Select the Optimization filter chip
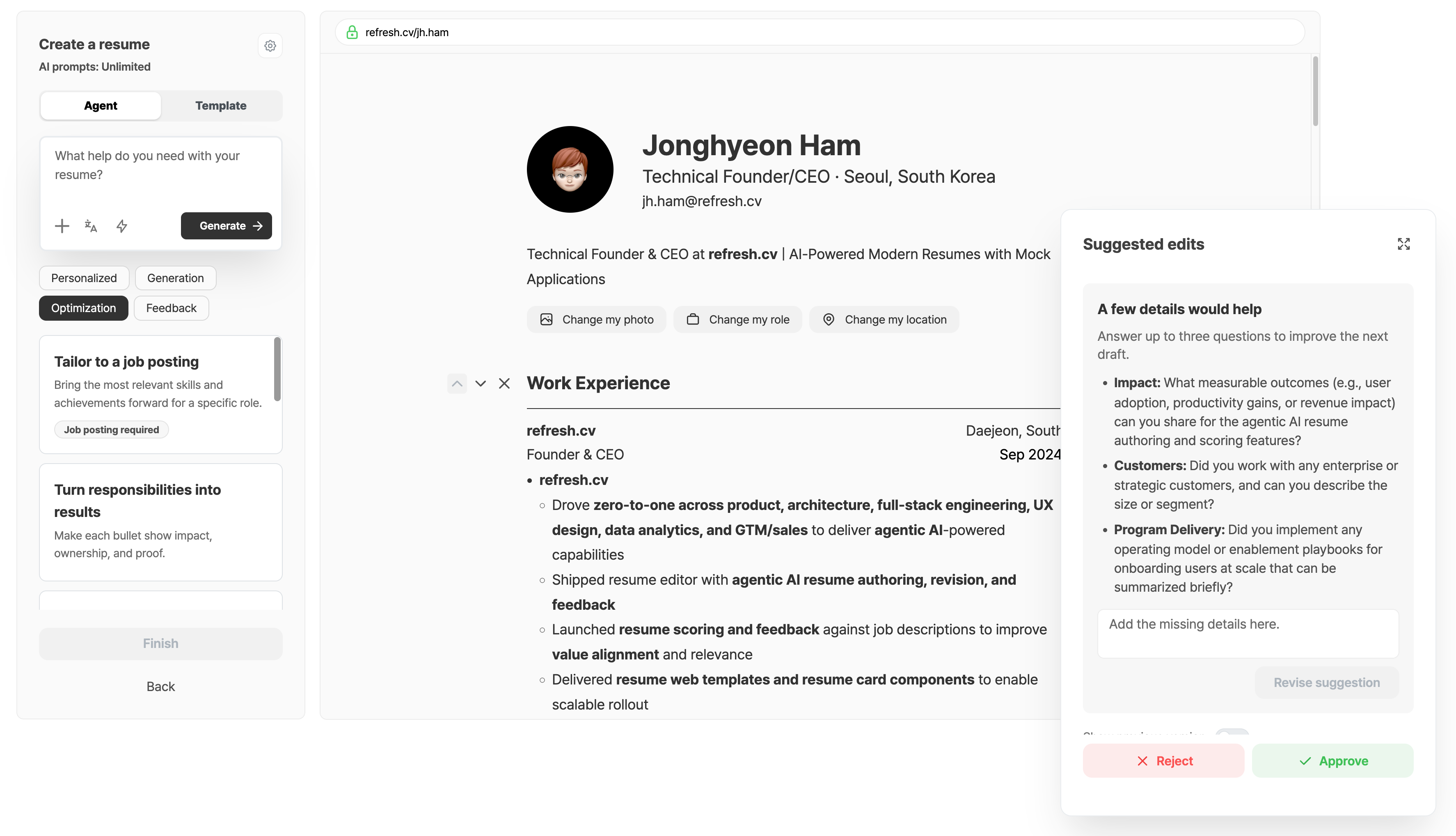This screenshot has width=1456, height=836. tap(84, 308)
